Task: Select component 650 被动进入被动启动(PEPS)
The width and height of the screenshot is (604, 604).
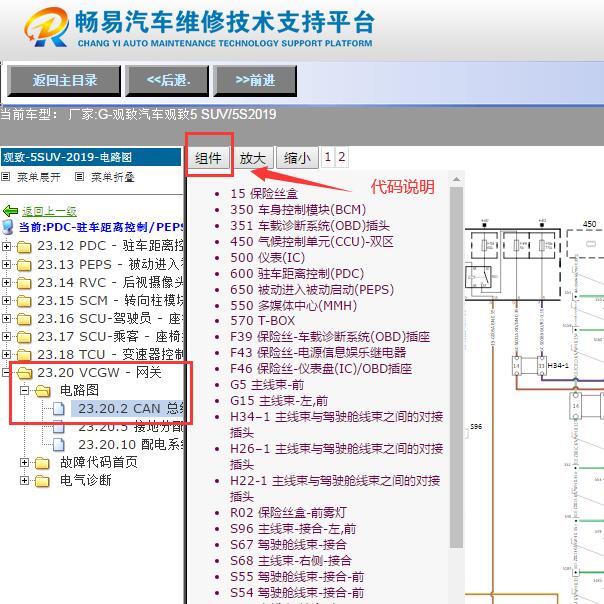Action: point(312,290)
